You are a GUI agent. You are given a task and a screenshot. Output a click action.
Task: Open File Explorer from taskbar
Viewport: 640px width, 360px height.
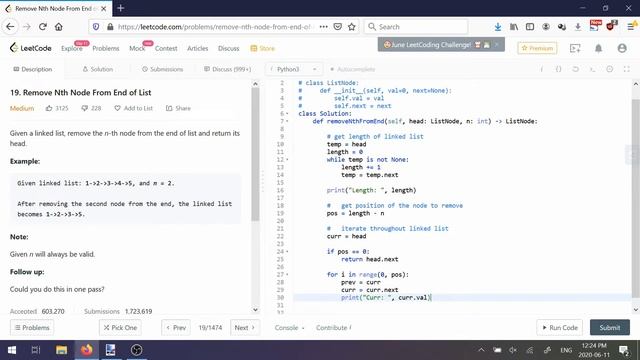coord(62,350)
